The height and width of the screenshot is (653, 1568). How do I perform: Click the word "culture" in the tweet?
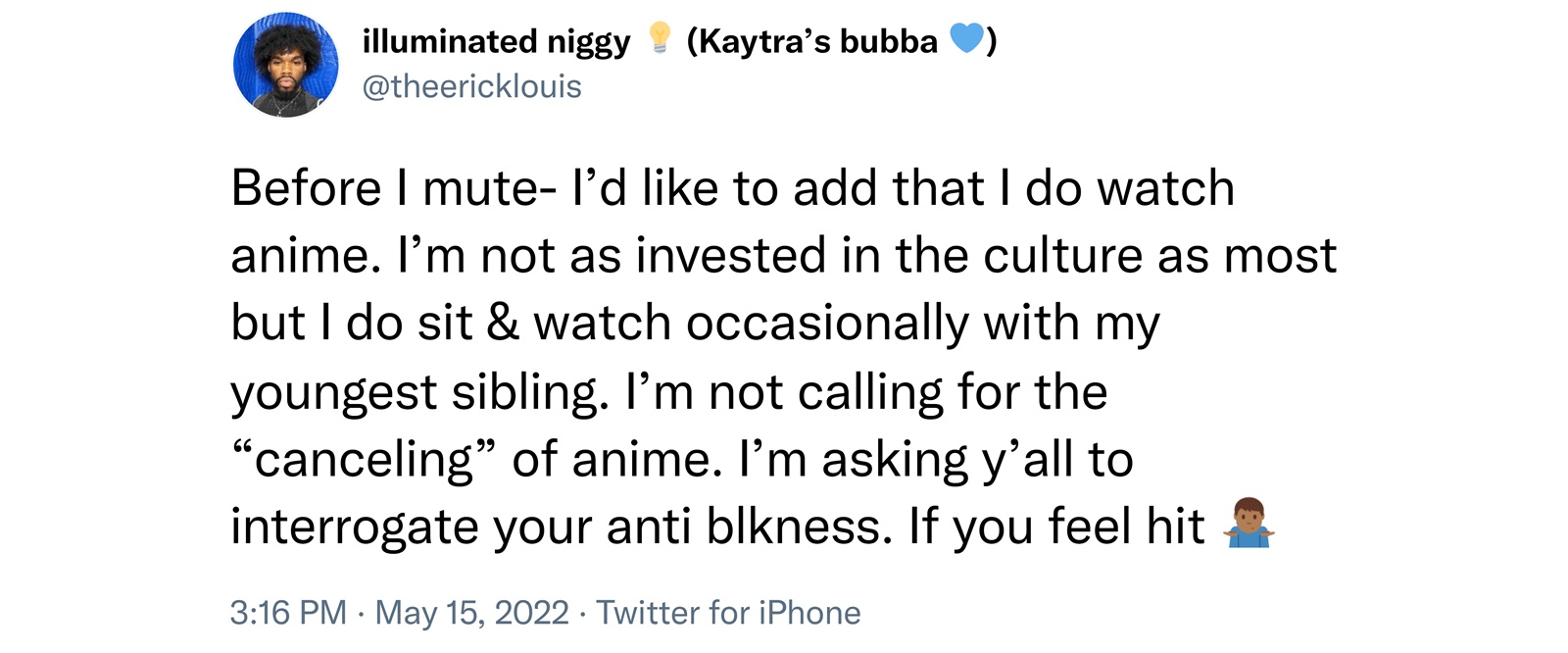point(1062,255)
